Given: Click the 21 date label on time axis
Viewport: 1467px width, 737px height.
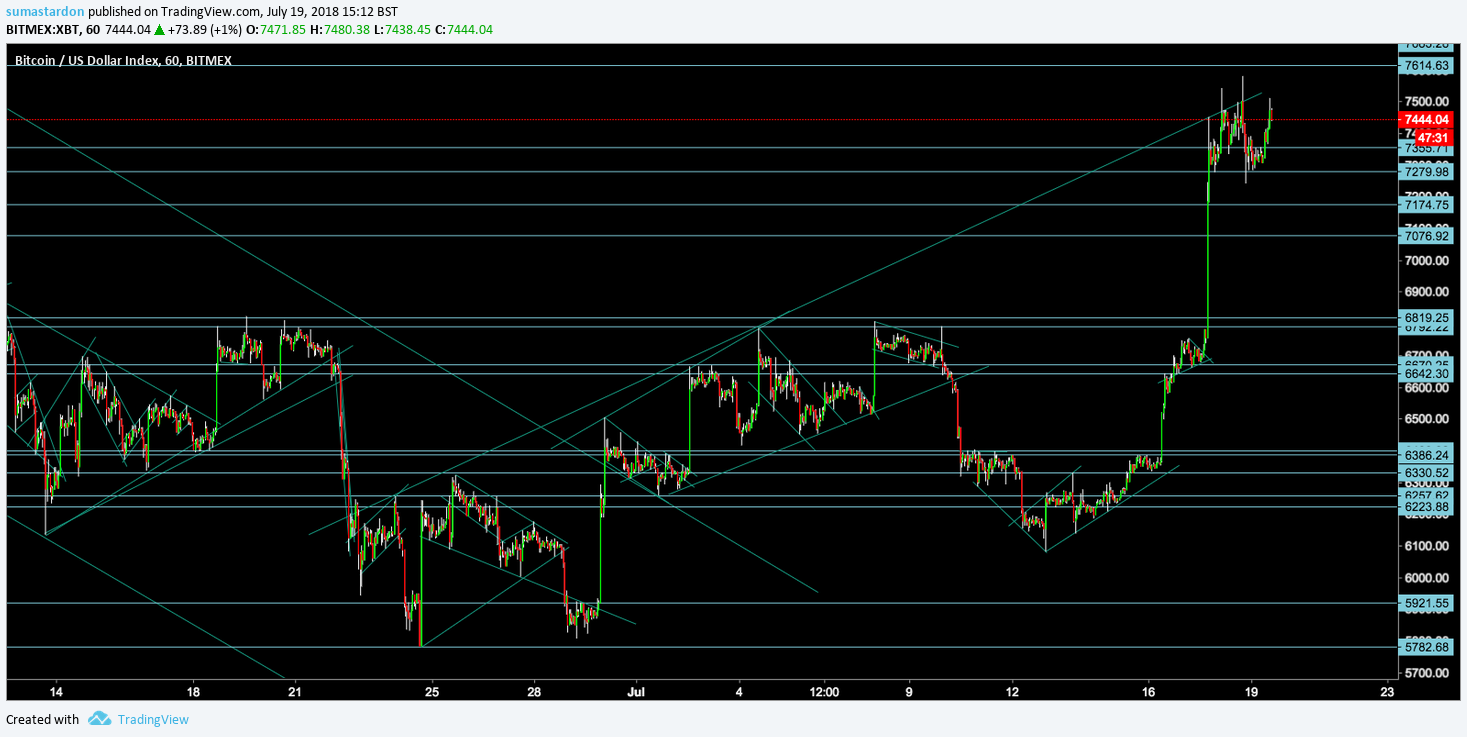Looking at the screenshot, I should [294, 691].
